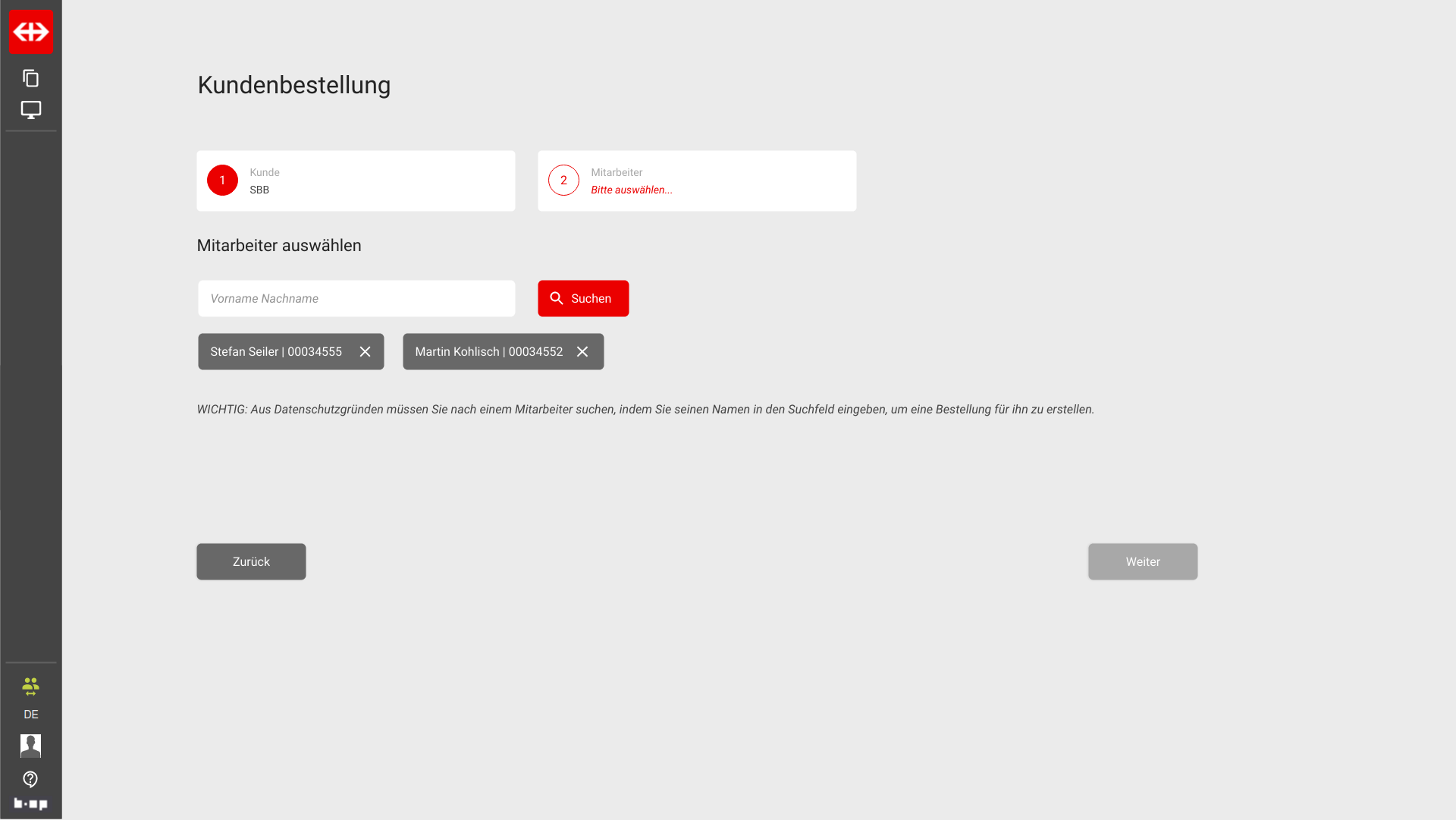The width and height of the screenshot is (1456, 820).
Task: Select step 2 Mitarbeiter
Action: [x=697, y=181]
